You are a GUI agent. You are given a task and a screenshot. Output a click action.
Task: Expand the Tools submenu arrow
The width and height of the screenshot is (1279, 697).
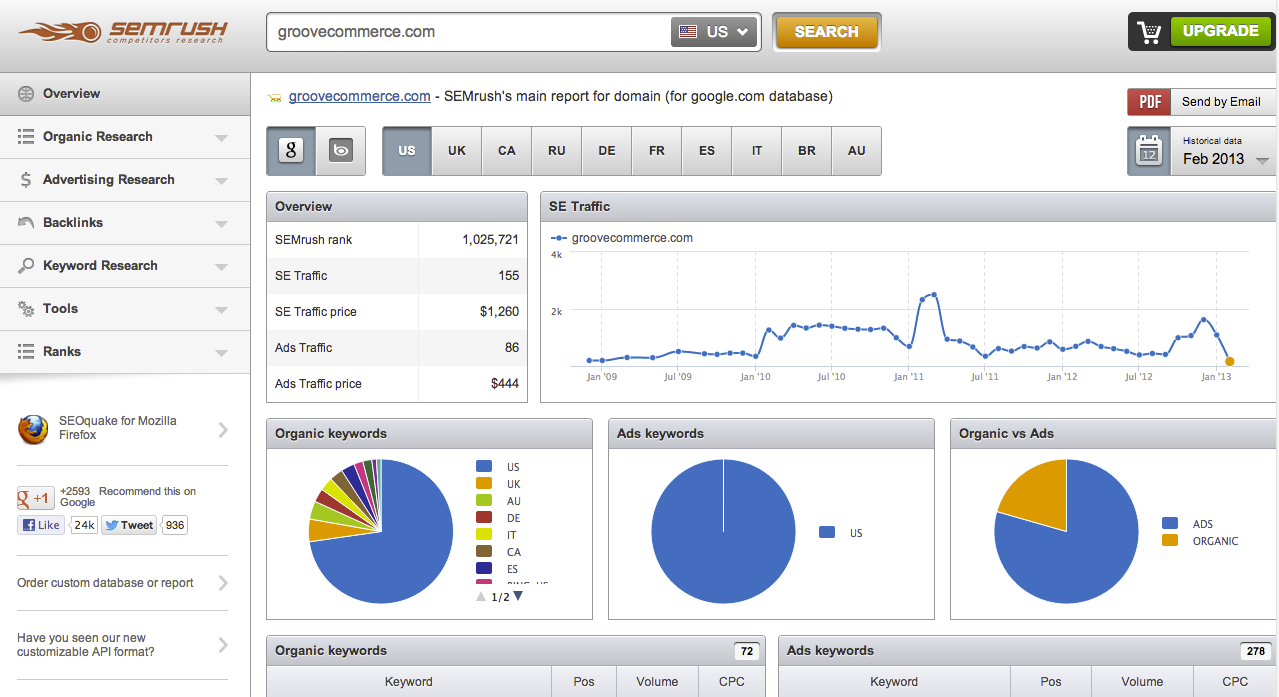(222, 310)
